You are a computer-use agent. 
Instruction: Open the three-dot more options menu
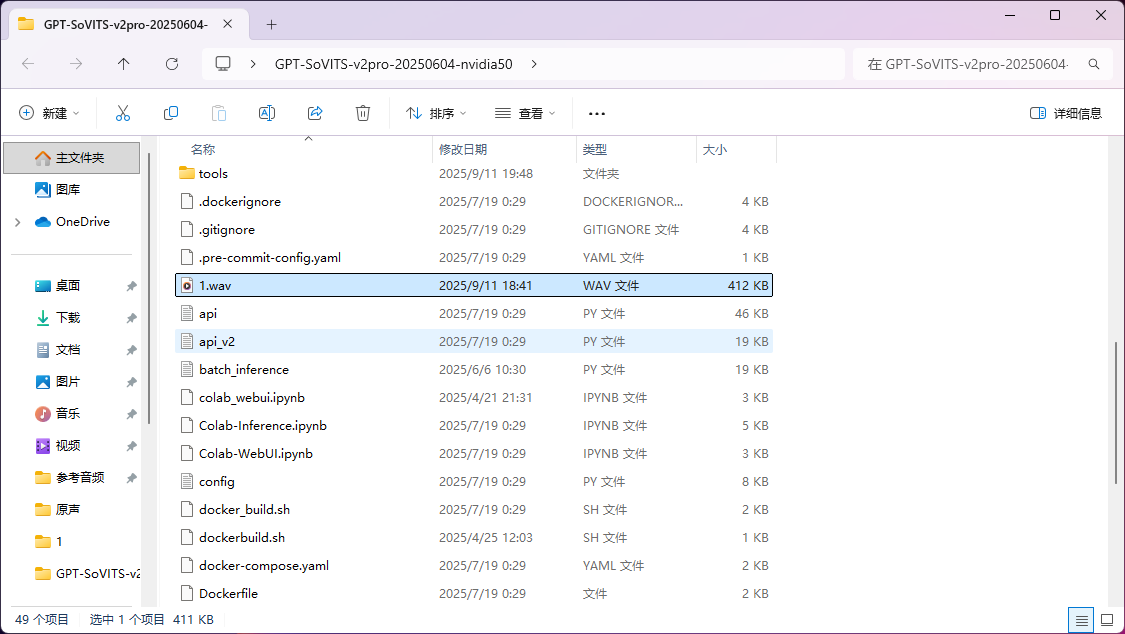(597, 113)
